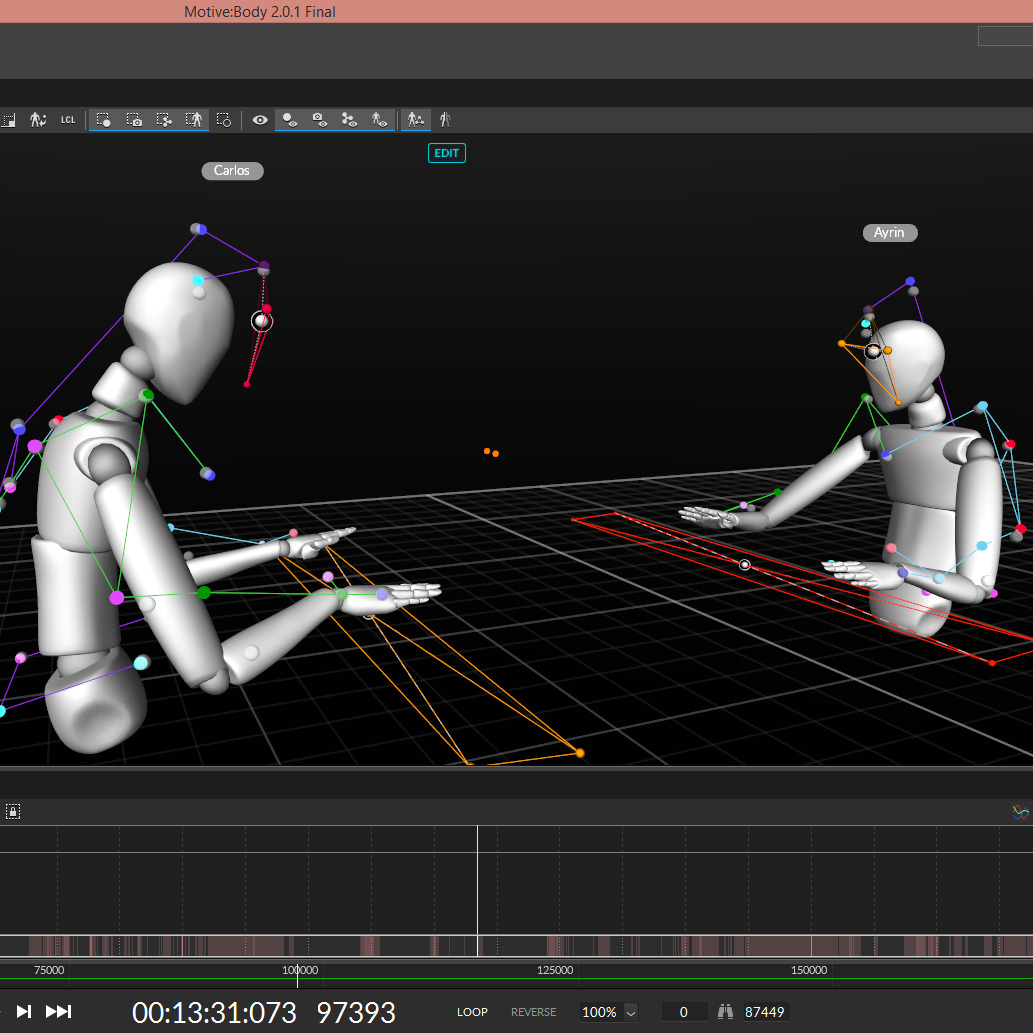
Task: Skip to the last frame
Action: click(x=59, y=1012)
